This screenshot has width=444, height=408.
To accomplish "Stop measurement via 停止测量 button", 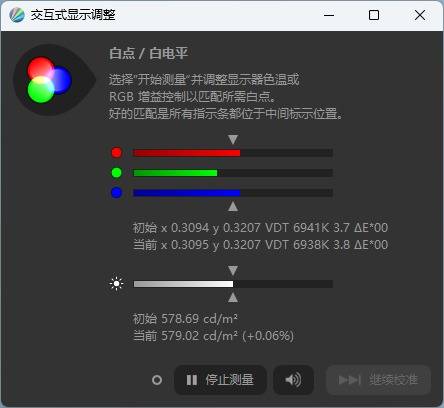I will point(220,380).
